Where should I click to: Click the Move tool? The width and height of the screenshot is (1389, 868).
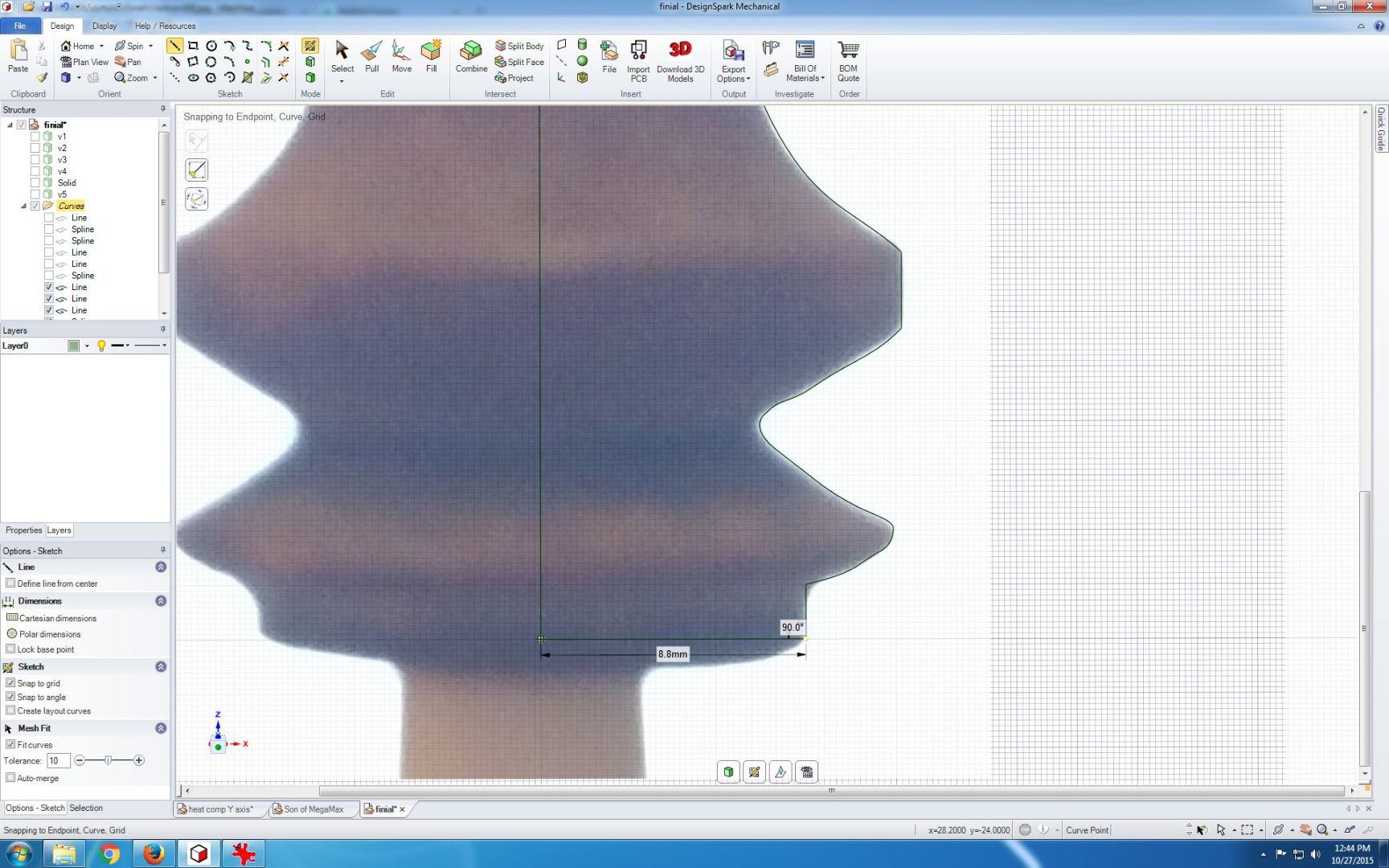[x=401, y=56]
